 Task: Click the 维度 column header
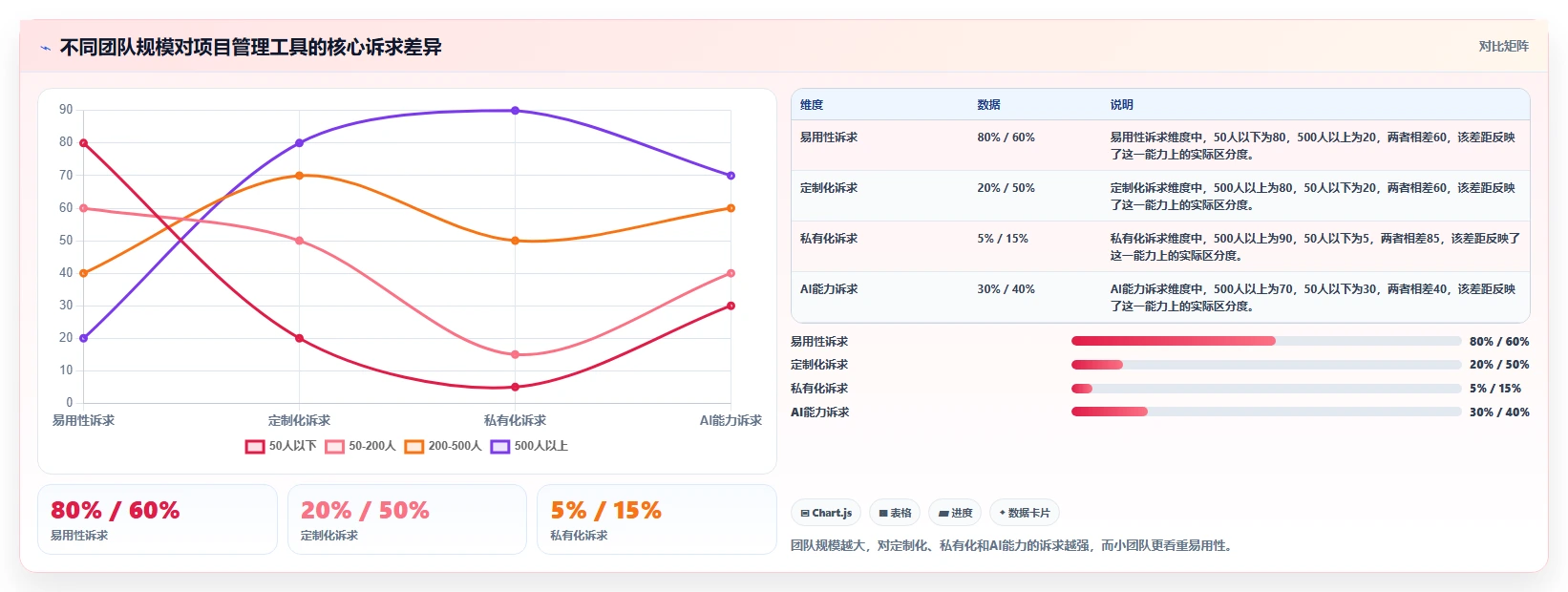coord(812,105)
